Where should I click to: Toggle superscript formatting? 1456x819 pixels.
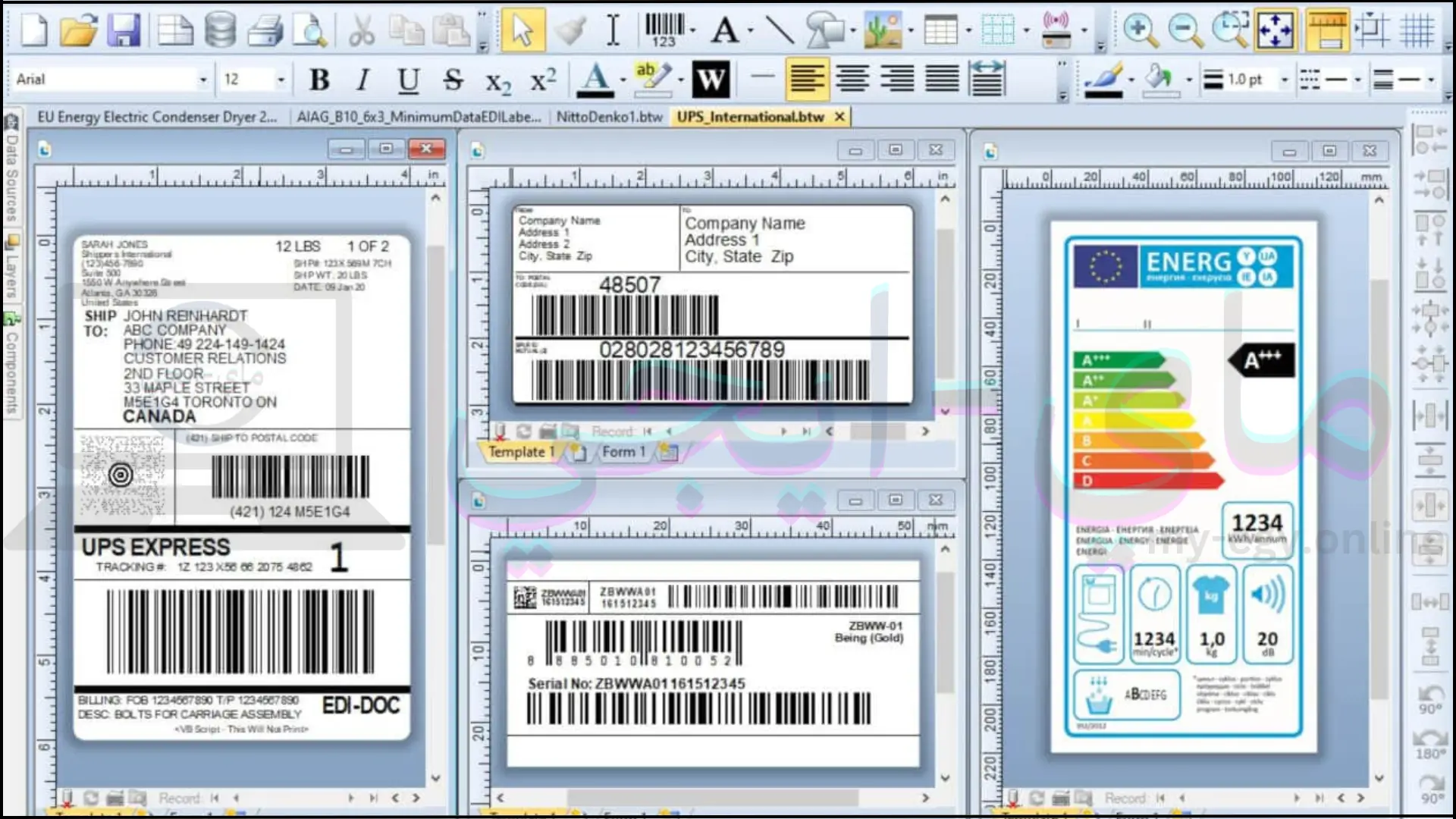543,79
